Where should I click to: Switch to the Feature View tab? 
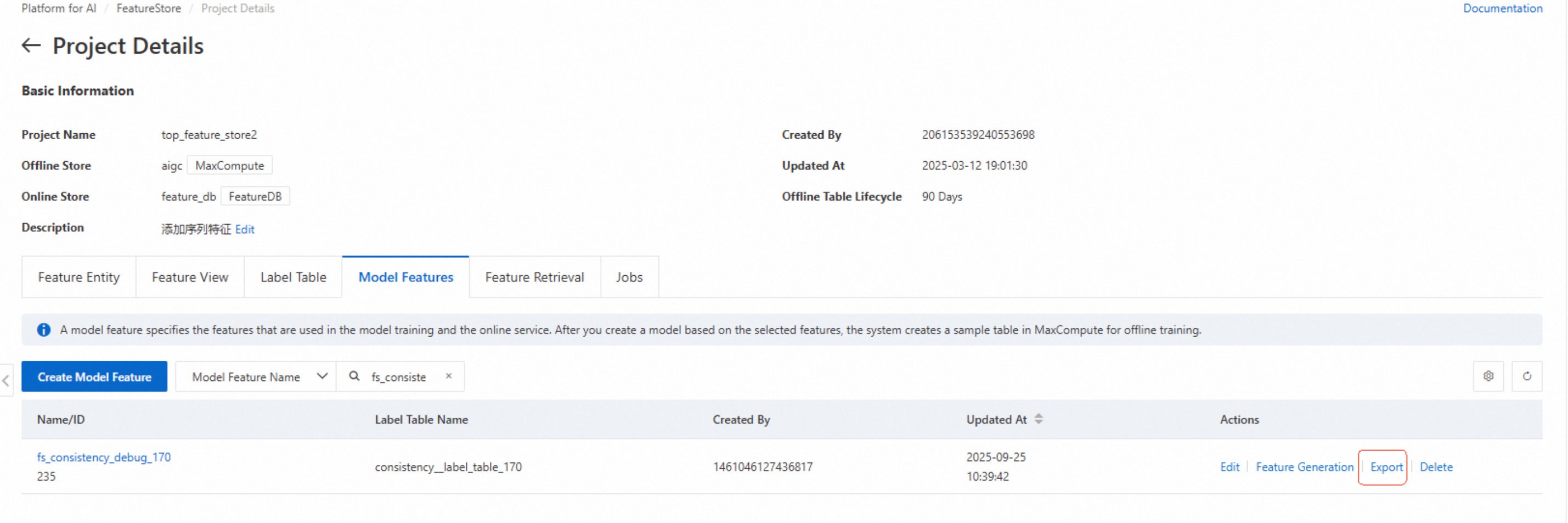(190, 277)
